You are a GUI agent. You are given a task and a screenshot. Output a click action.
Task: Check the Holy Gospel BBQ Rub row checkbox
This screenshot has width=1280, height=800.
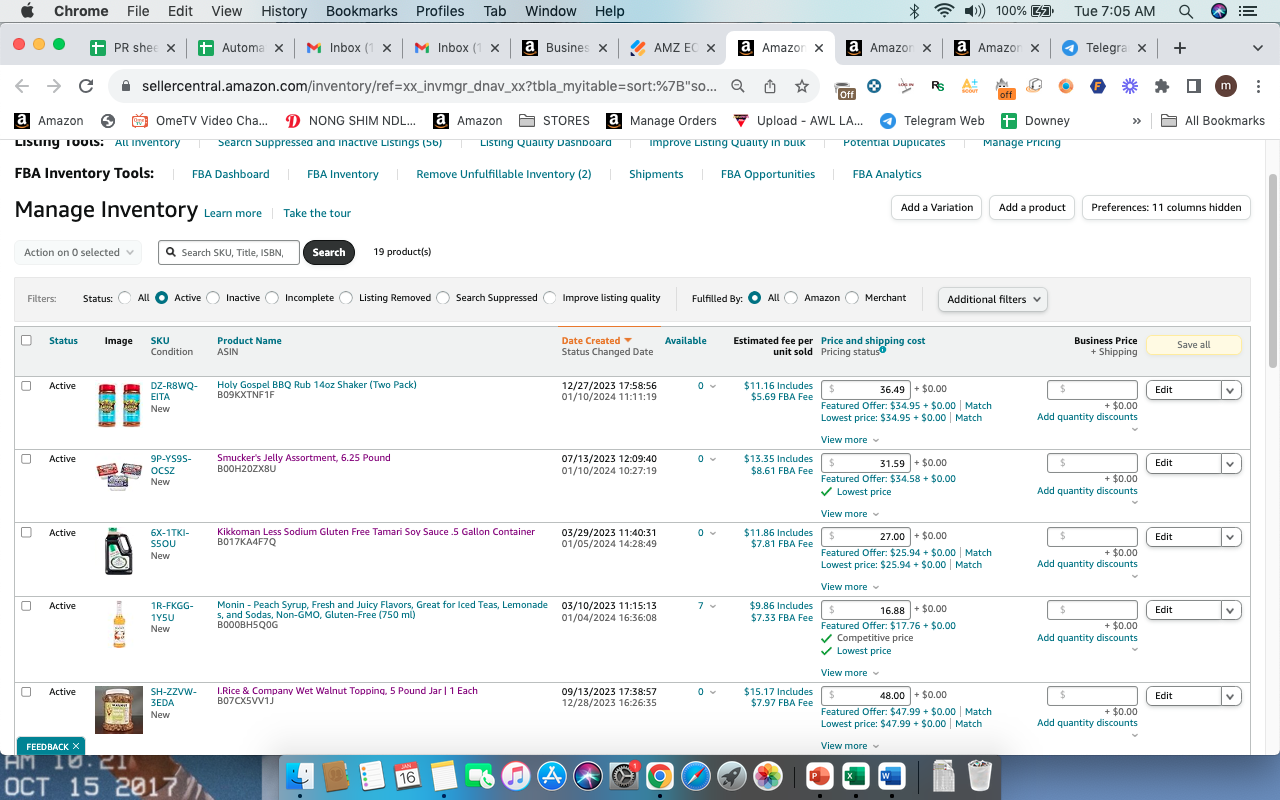tap(27, 386)
